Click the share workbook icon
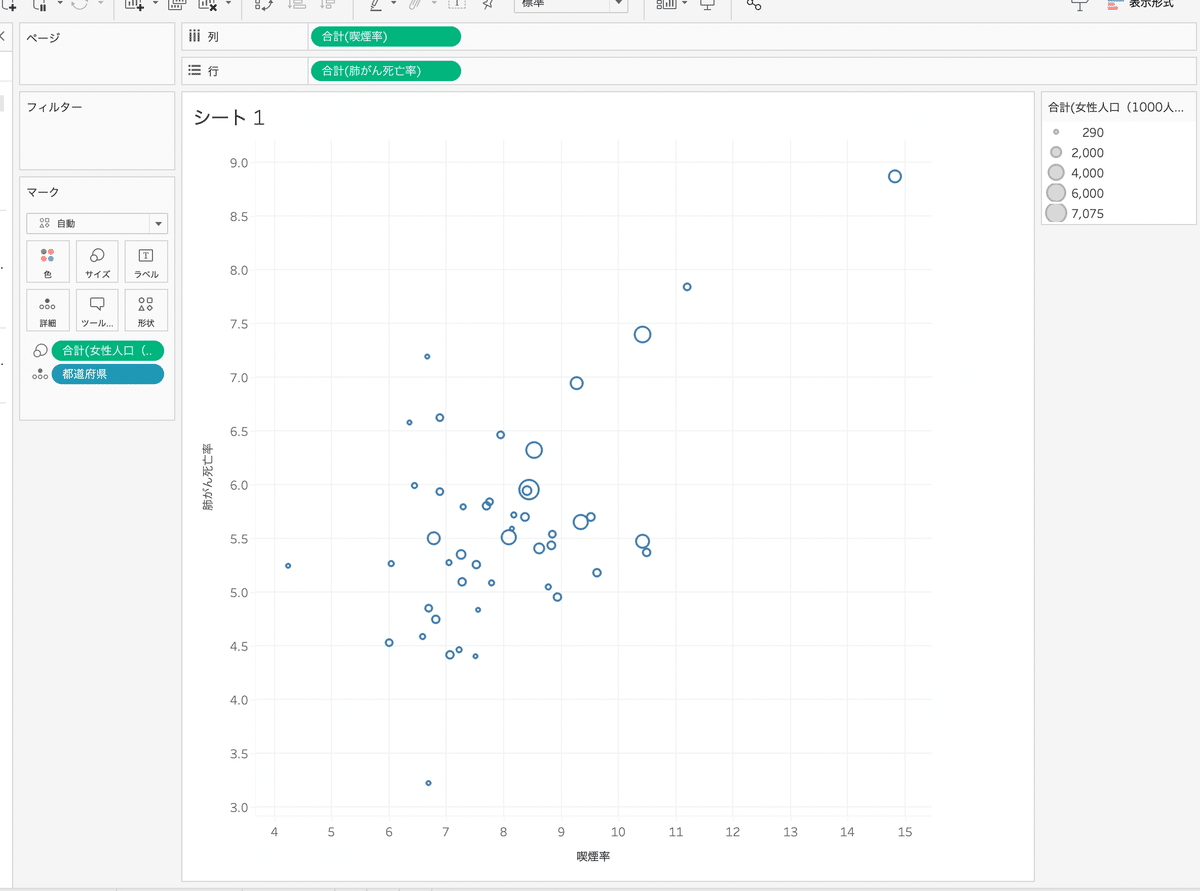The image size is (1200, 891). point(754,5)
